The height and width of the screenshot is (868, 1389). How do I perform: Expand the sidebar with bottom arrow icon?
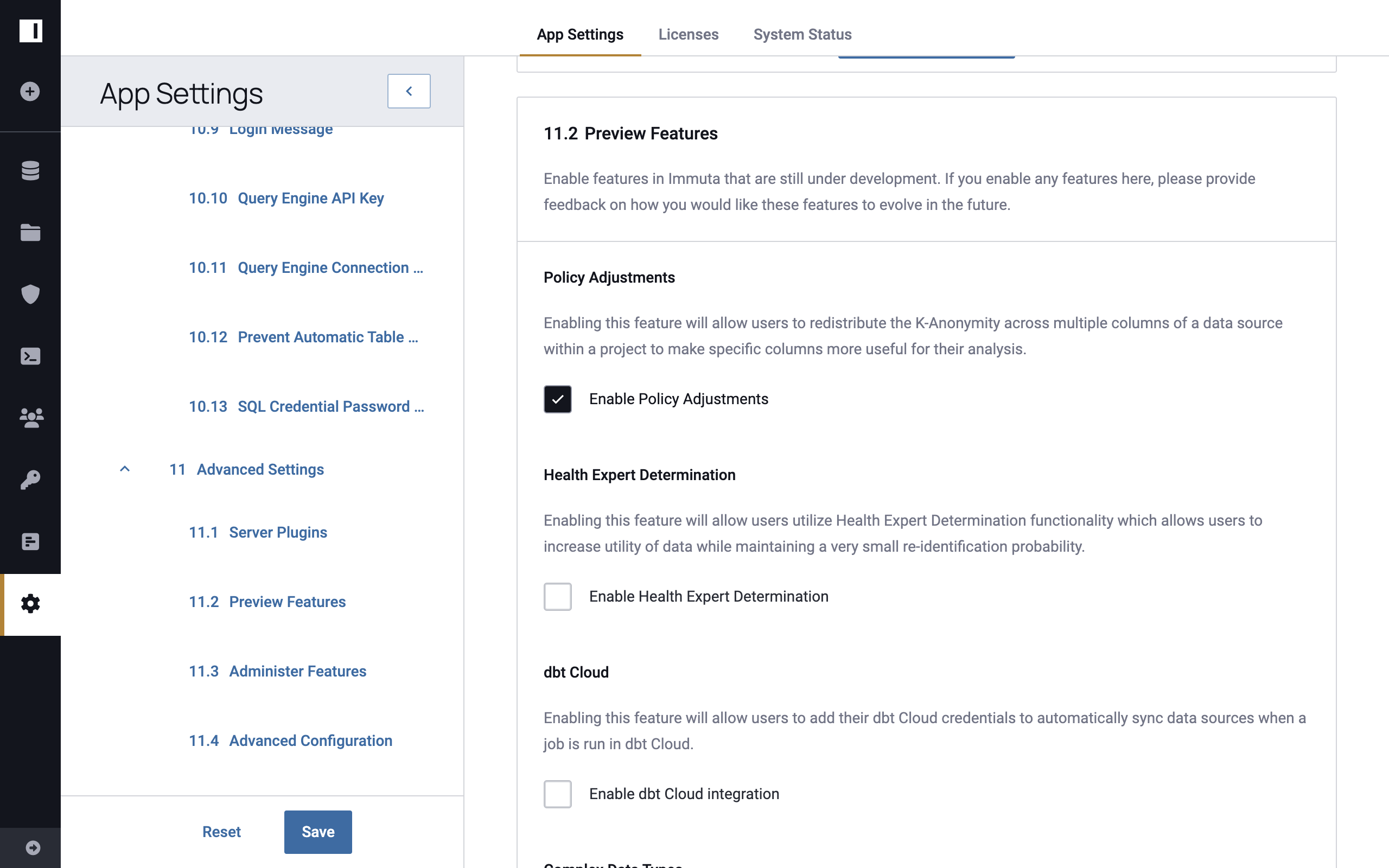(x=33, y=848)
